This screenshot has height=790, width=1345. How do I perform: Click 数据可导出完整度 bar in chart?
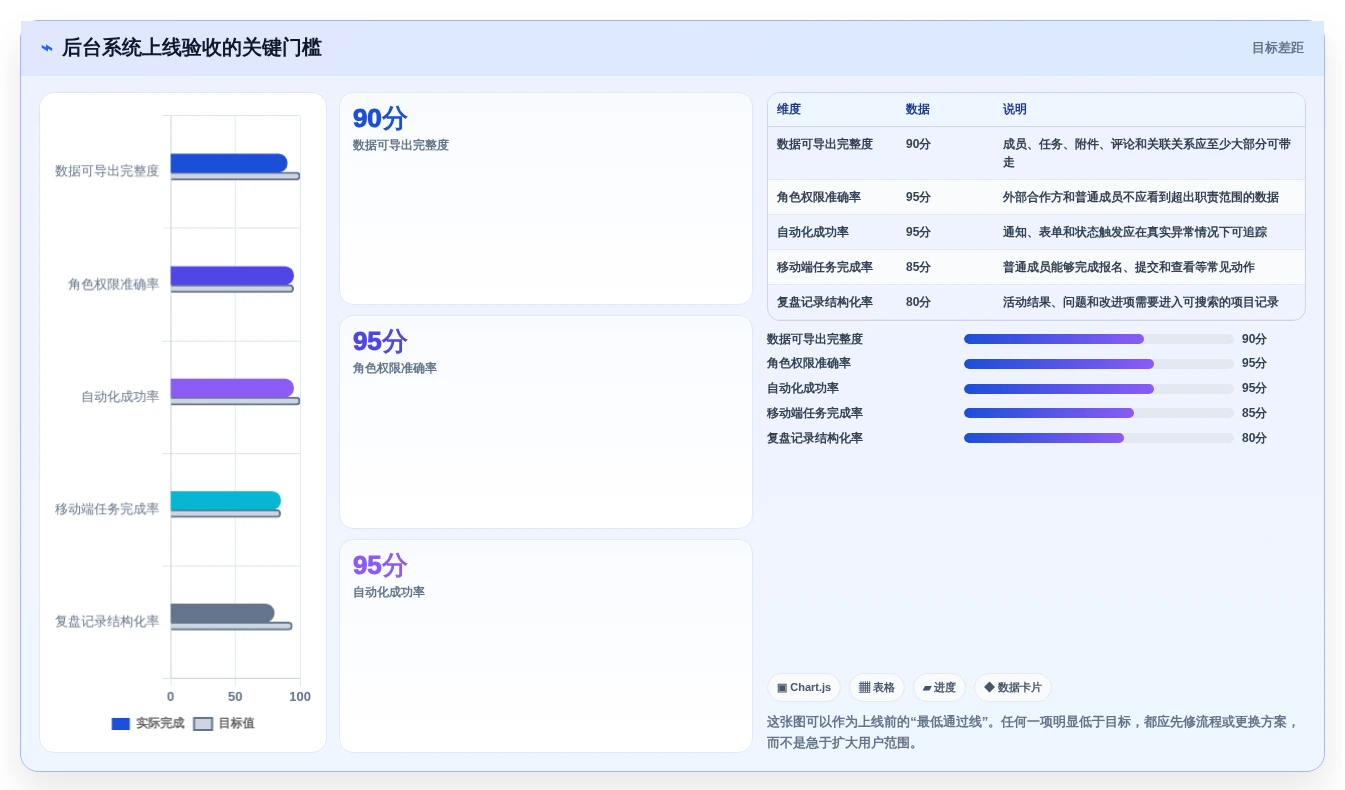[229, 163]
